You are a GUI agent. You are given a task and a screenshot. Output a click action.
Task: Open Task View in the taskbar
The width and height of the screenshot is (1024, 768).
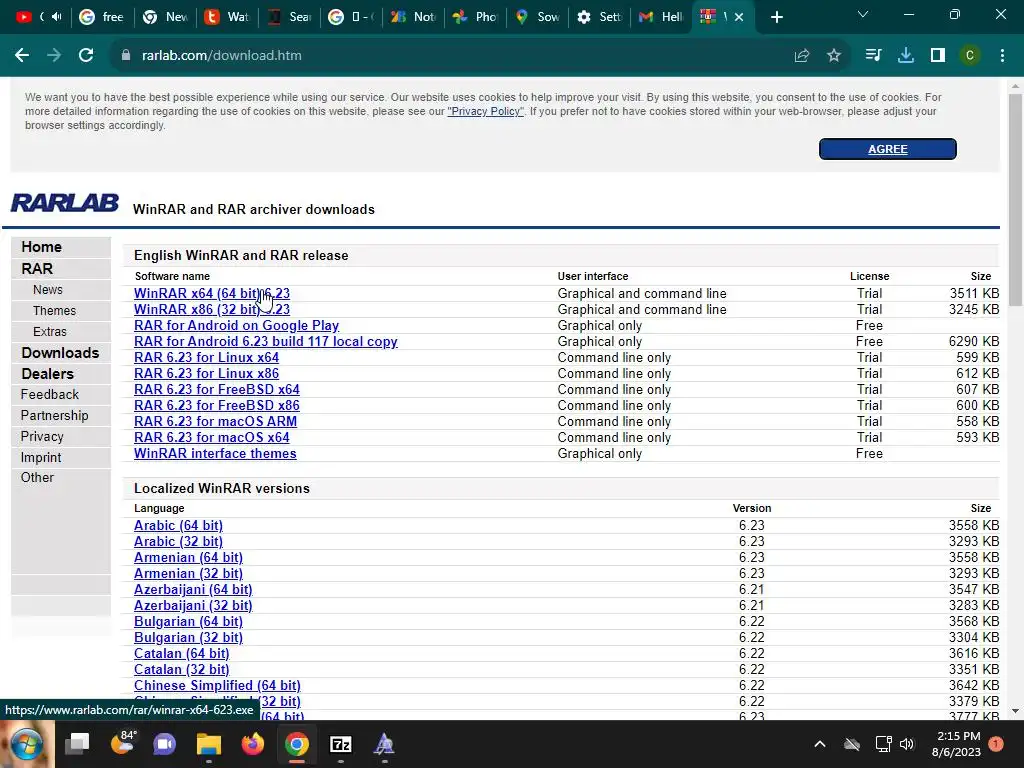[x=78, y=744]
